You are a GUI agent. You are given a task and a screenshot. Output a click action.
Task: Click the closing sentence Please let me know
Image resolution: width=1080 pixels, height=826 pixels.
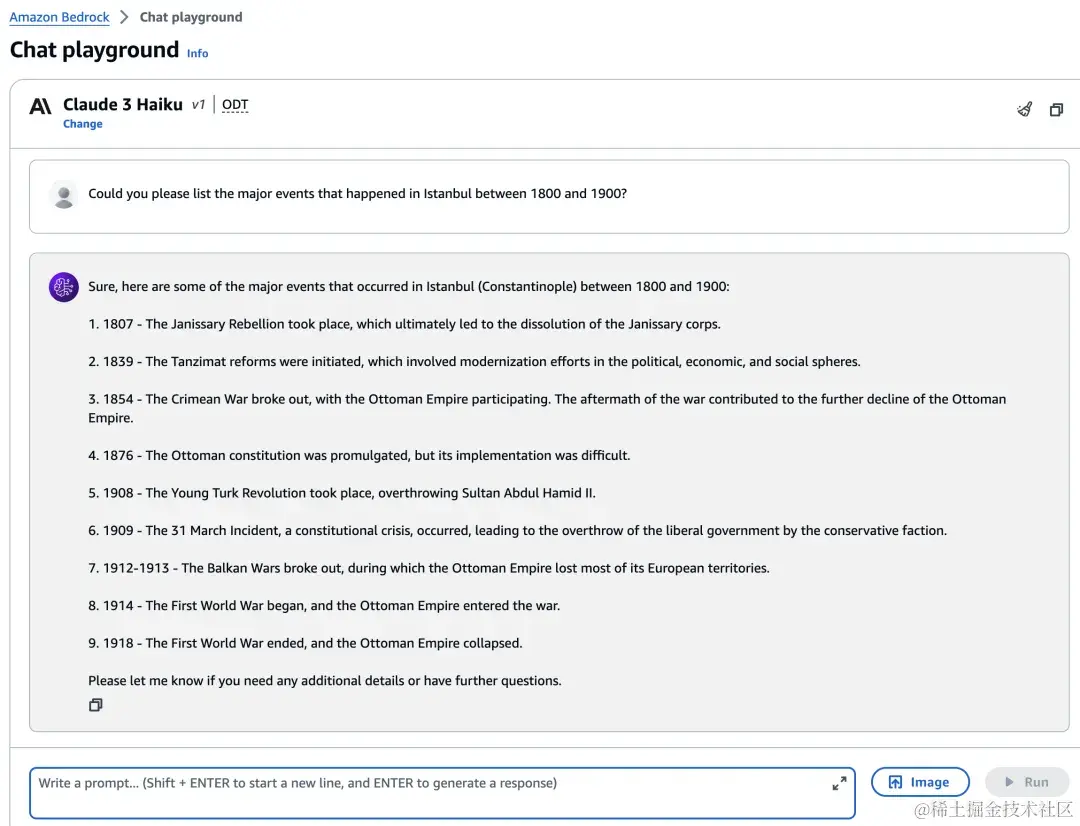(324, 681)
